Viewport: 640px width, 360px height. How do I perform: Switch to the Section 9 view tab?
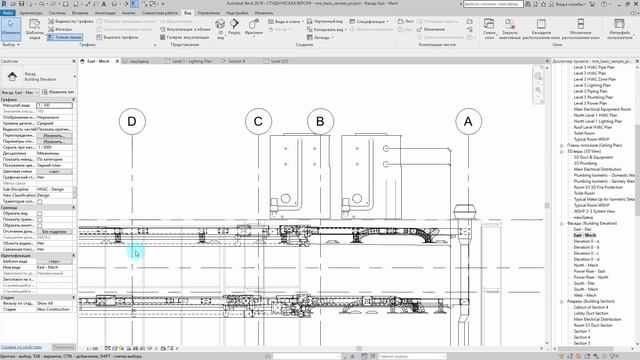point(233,61)
